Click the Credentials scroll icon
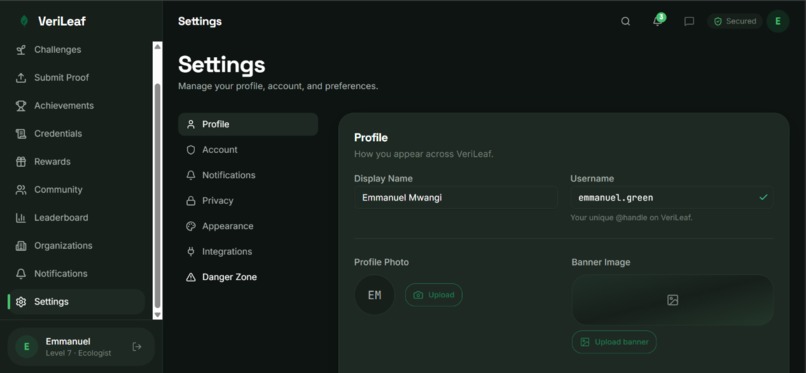The width and height of the screenshot is (806, 373). [21, 134]
